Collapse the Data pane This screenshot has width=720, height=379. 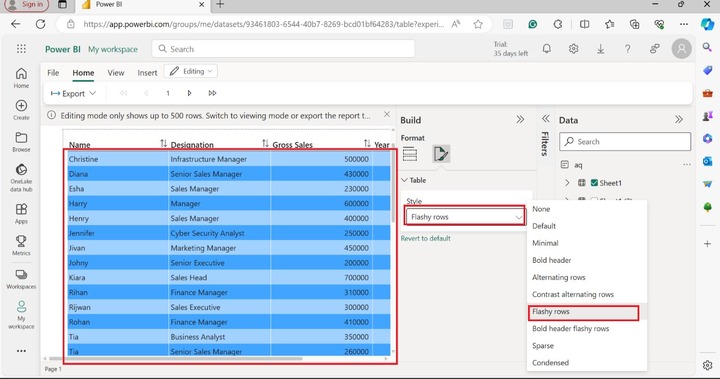tap(679, 119)
